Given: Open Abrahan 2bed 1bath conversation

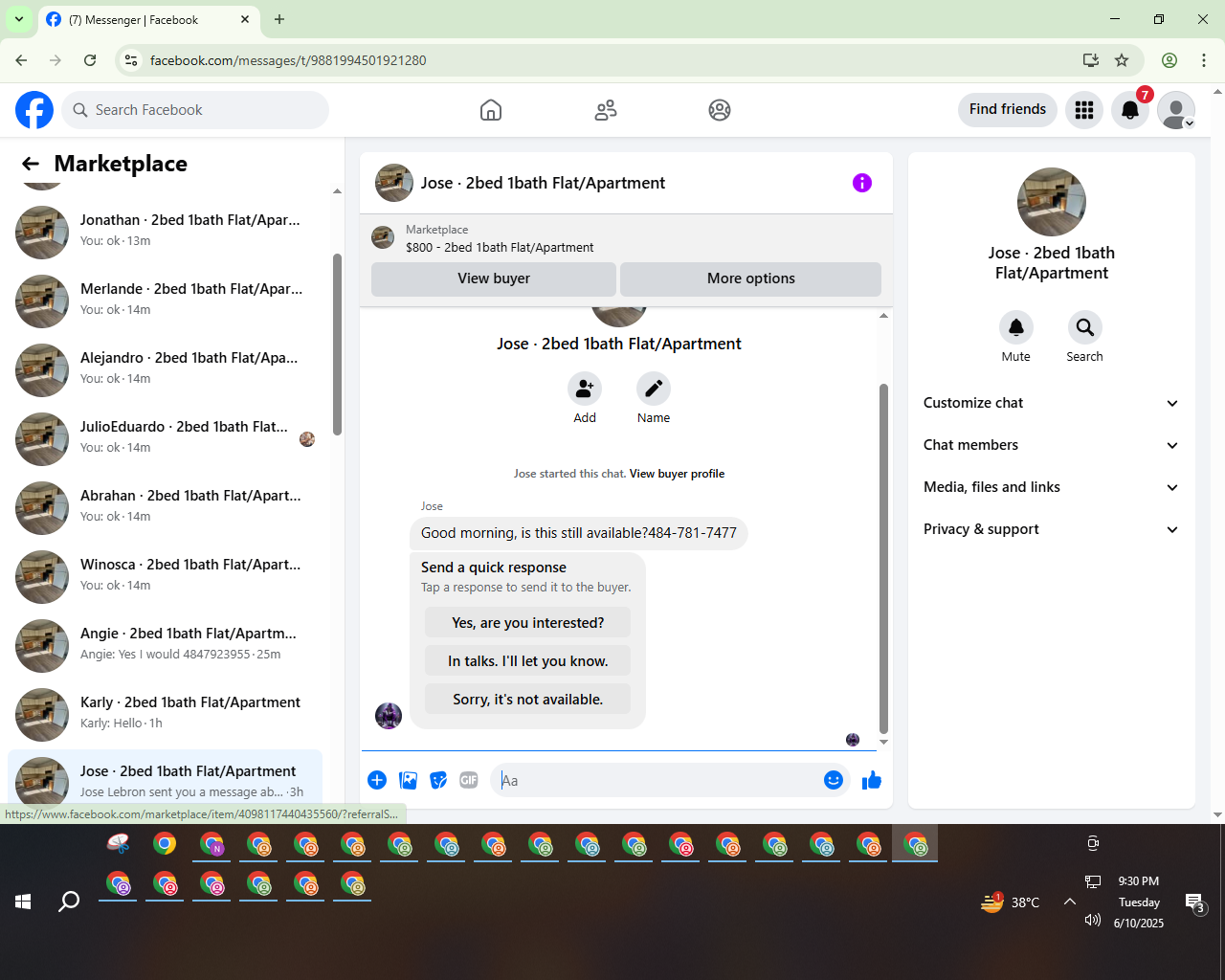Looking at the screenshot, I should [165, 508].
